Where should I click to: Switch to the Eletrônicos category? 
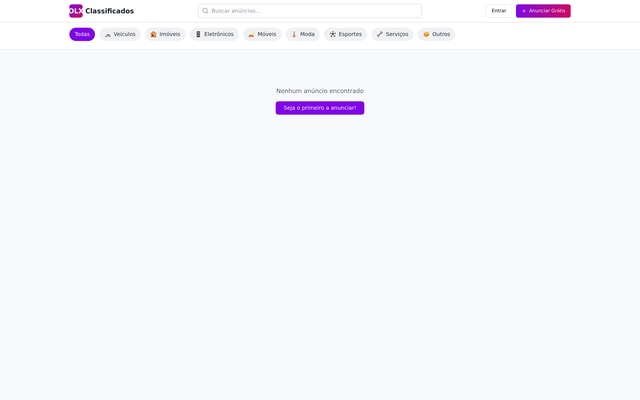click(219, 34)
